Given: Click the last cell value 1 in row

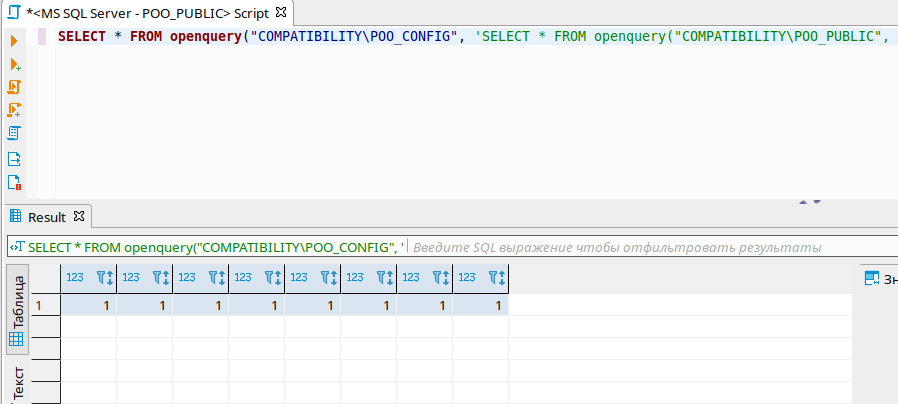Looking at the screenshot, I should tap(480, 305).
